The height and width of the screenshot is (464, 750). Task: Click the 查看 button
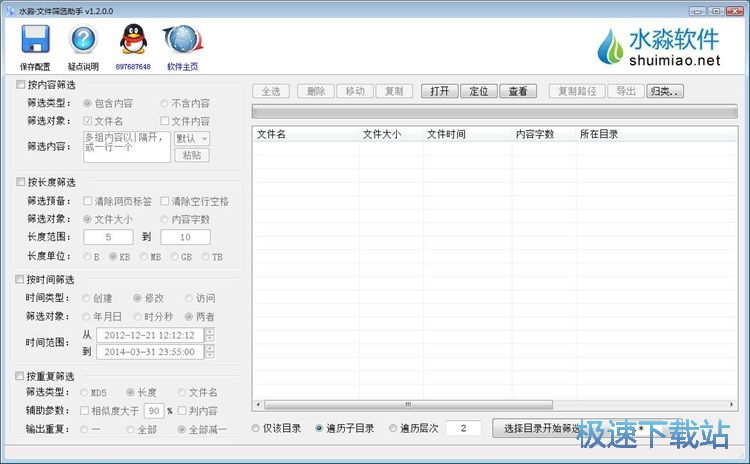click(518, 91)
